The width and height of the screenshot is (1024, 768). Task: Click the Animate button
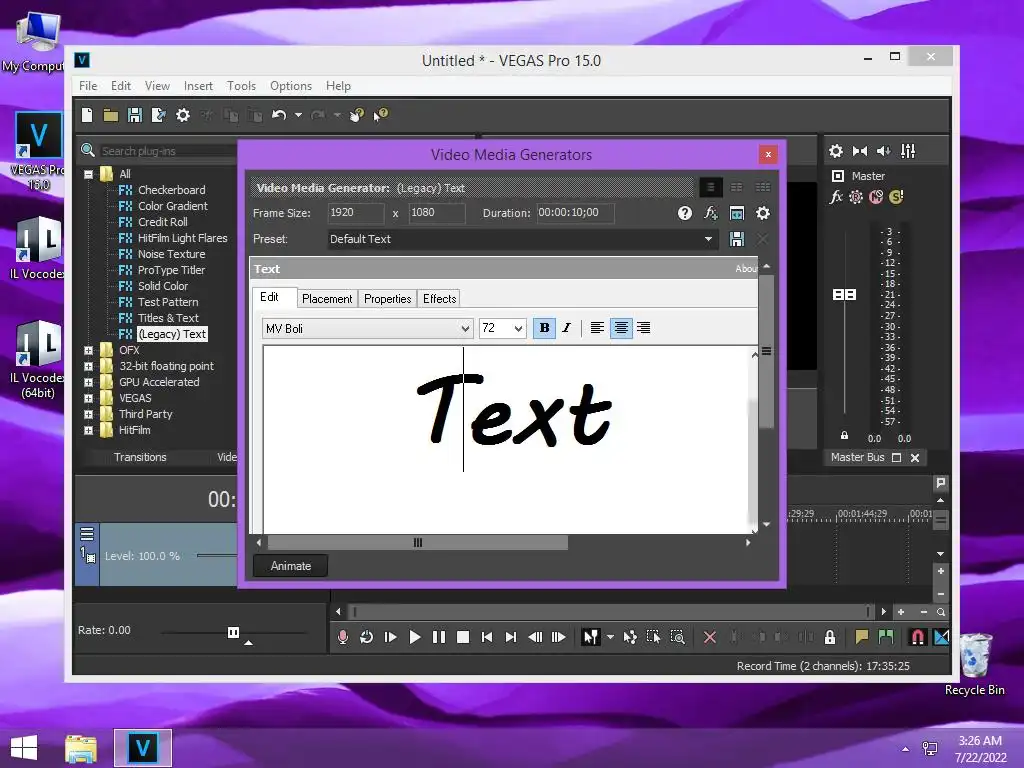pos(291,566)
